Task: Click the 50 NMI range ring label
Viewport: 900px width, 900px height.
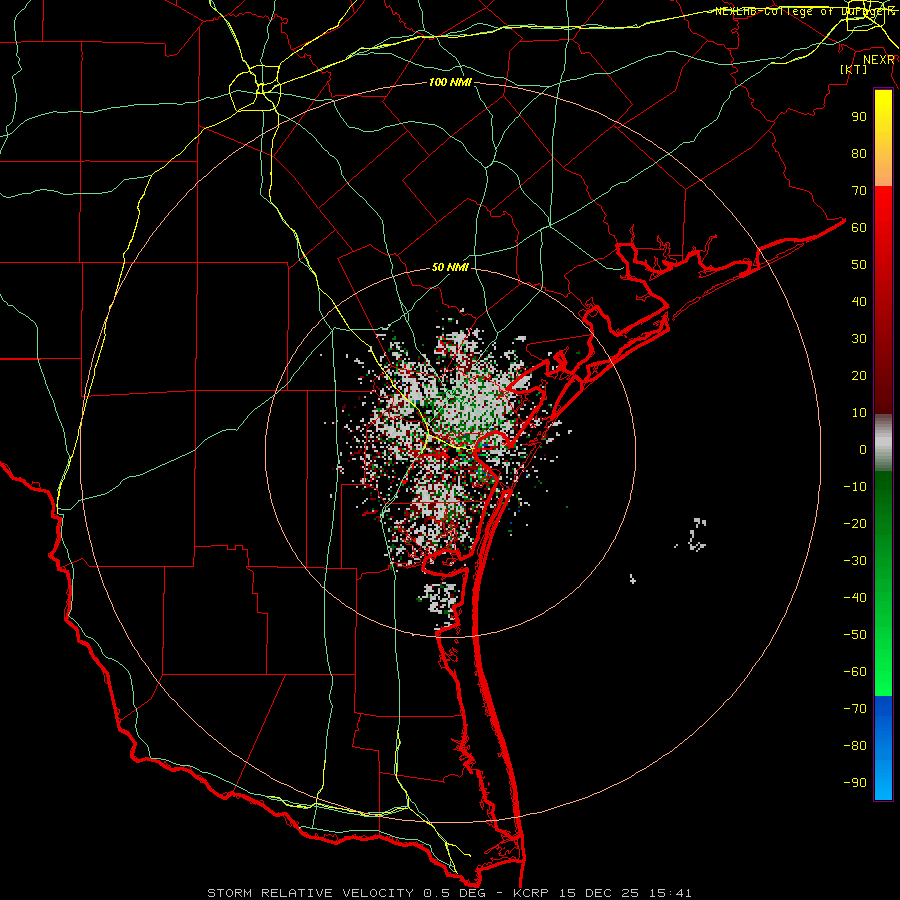Action: point(450,267)
